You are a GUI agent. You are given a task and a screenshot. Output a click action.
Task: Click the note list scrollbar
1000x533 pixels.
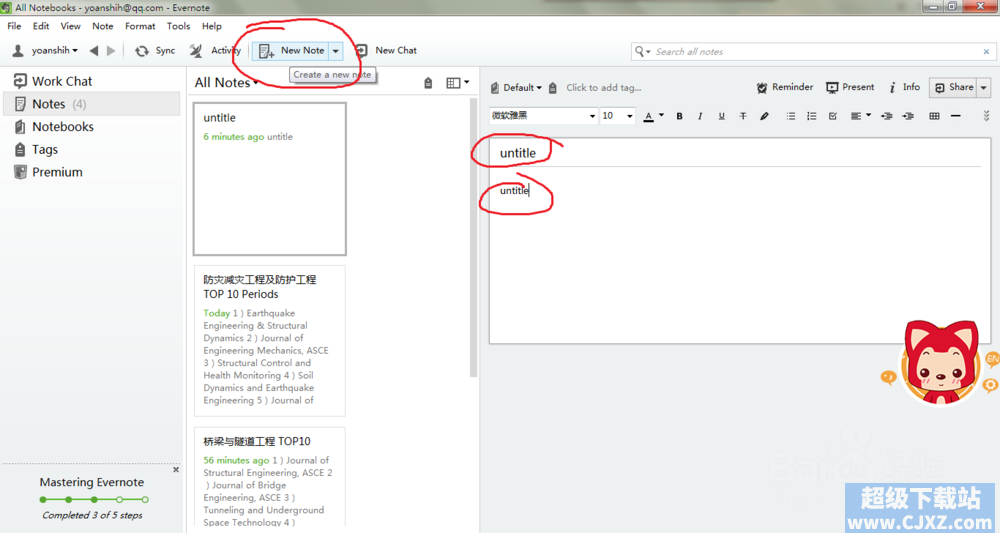[473, 237]
